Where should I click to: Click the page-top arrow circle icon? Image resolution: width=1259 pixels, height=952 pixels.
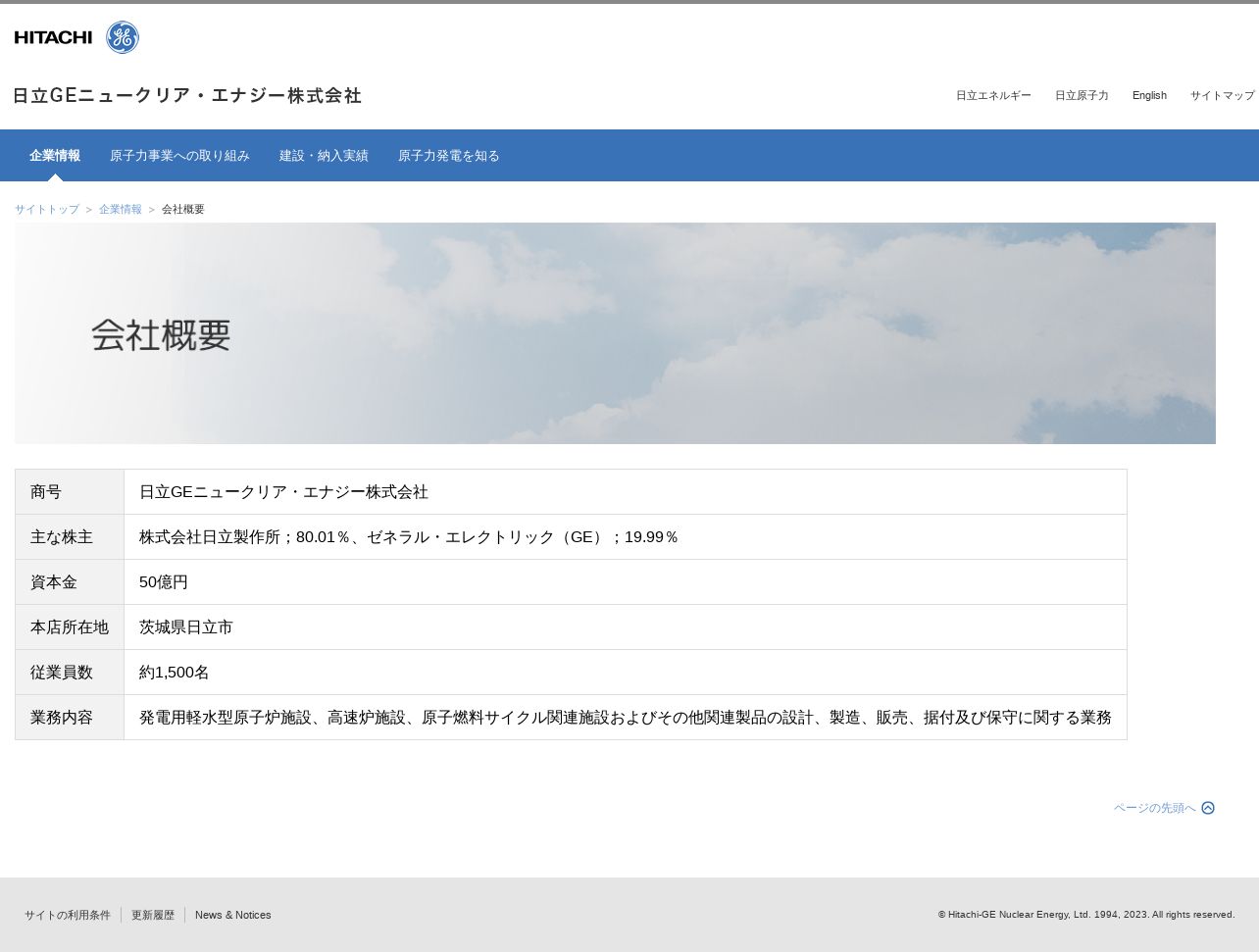point(1208,808)
